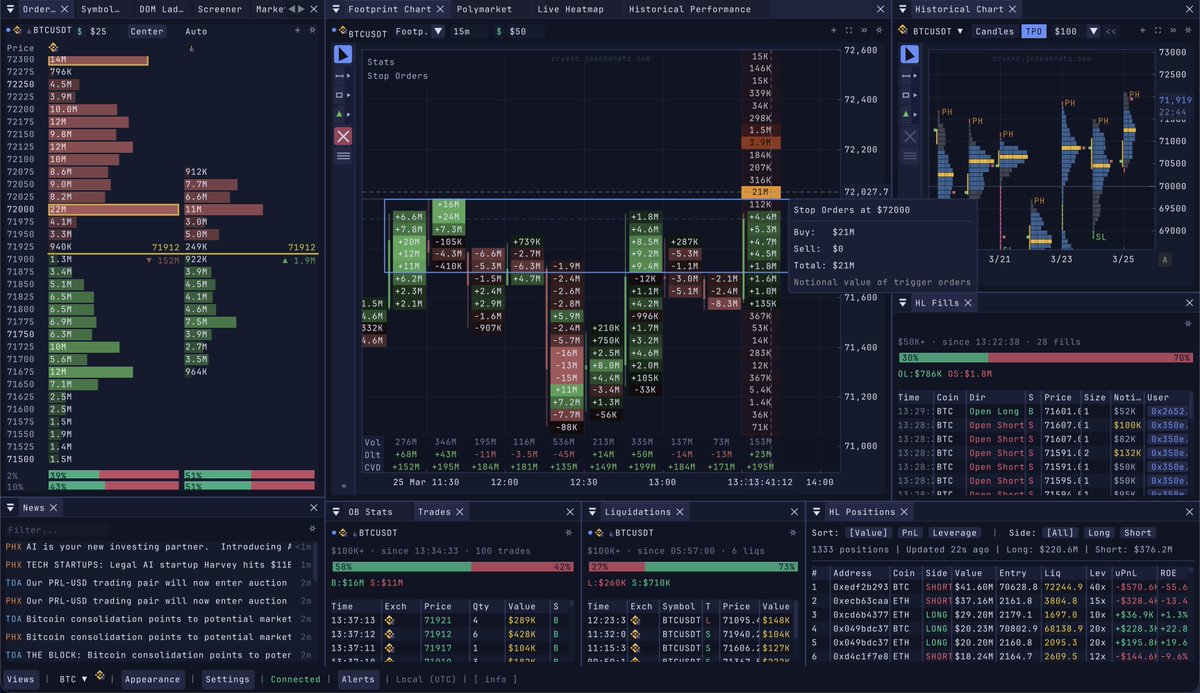1200x693 pixels.
Task: Open the hamburger menu in Footprint Chart toolbar
Action: (343, 156)
